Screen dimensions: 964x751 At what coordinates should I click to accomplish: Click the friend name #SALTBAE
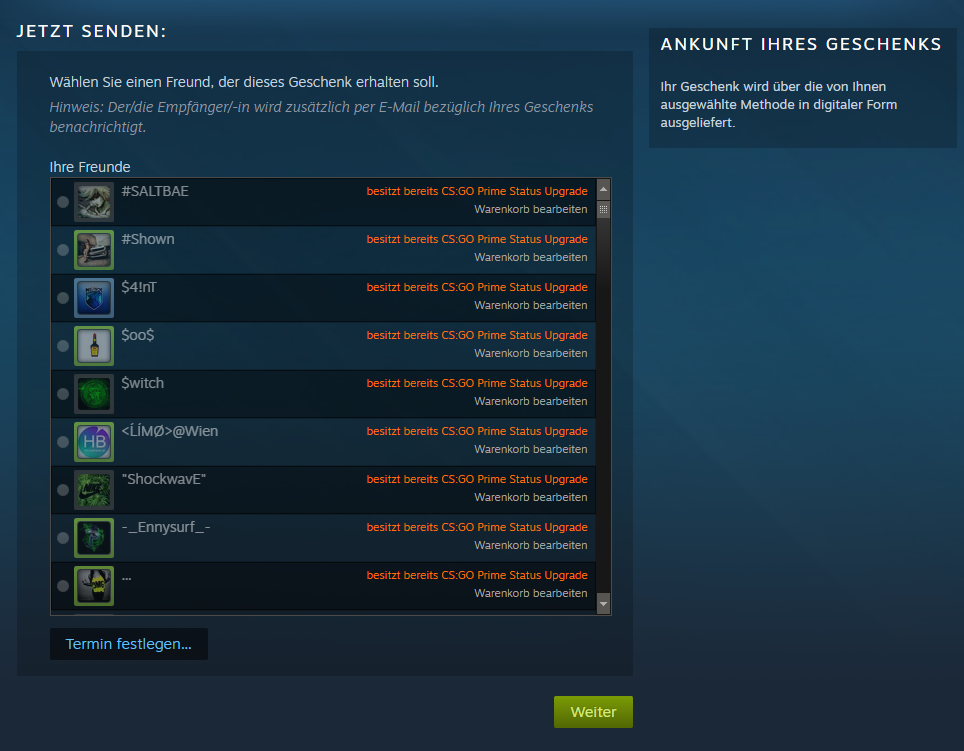pyautogui.click(x=155, y=191)
